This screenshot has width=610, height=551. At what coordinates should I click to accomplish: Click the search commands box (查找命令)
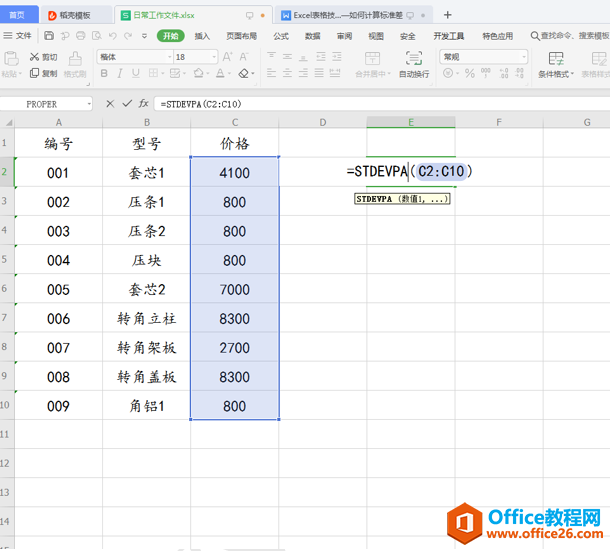click(x=570, y=36)
